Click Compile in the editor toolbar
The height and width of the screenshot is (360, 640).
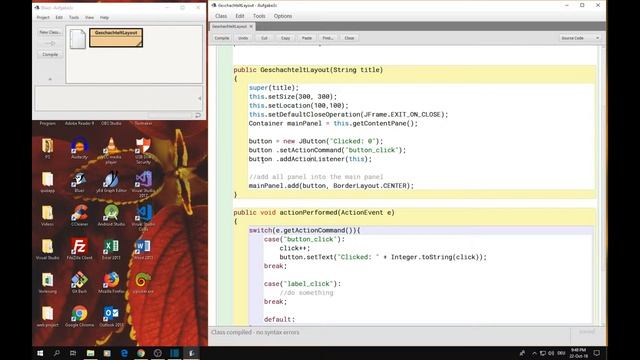[222, 38]
